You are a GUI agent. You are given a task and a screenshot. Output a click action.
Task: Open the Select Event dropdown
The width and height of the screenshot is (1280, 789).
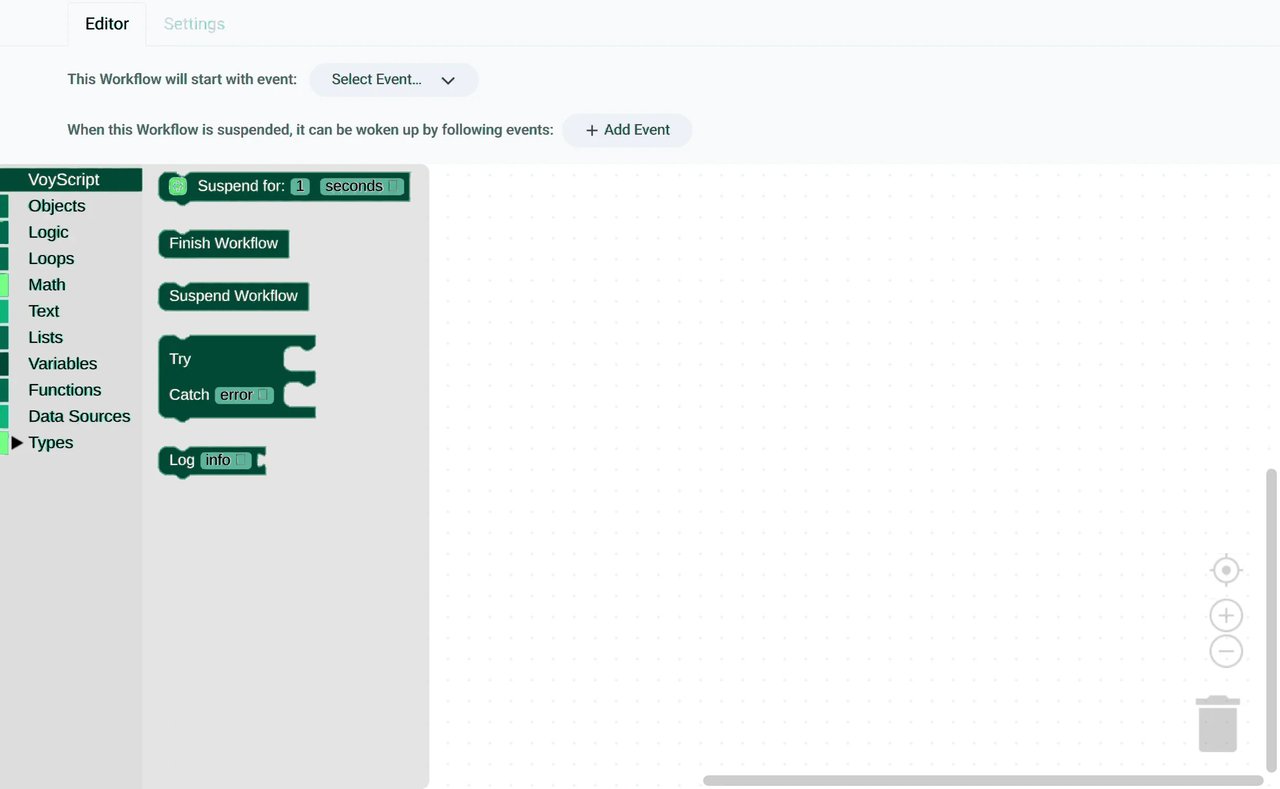click(394, 80)
